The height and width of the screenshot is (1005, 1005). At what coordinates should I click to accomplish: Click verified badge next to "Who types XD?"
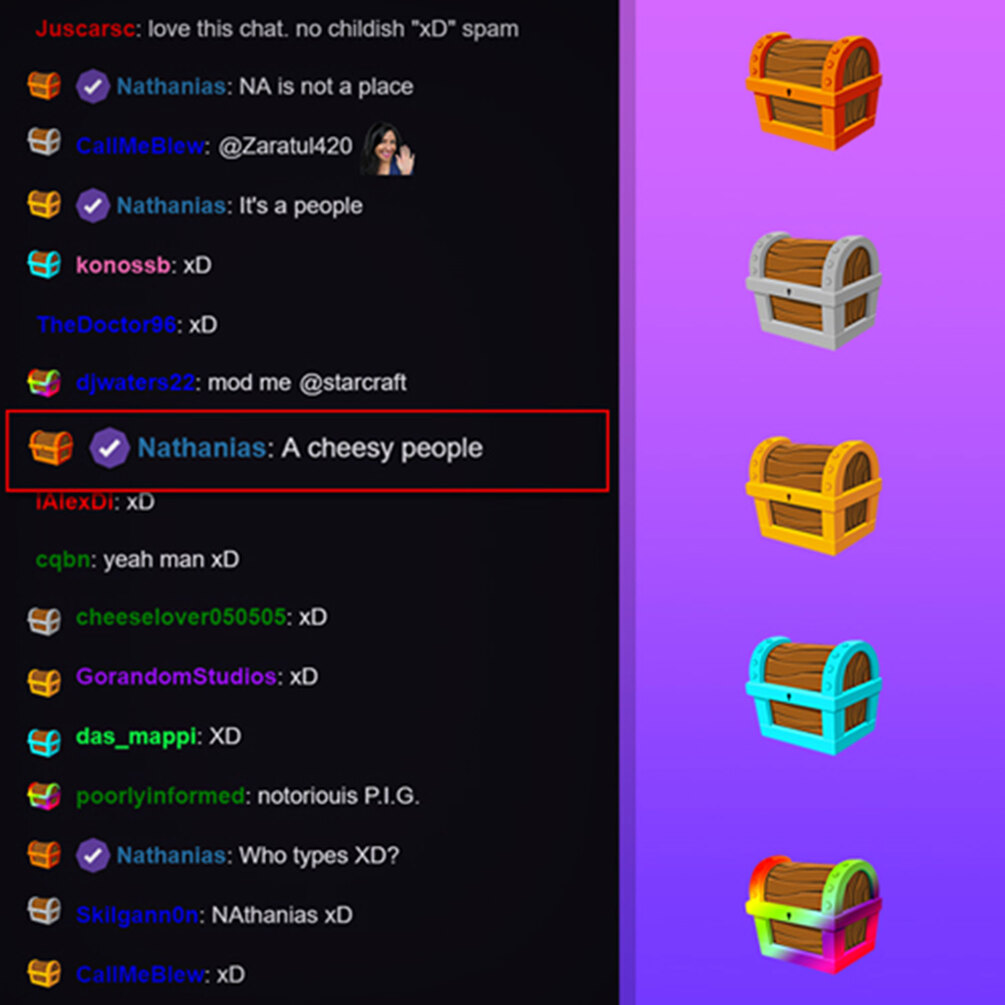pyautogui.click(x=92, y=855)
